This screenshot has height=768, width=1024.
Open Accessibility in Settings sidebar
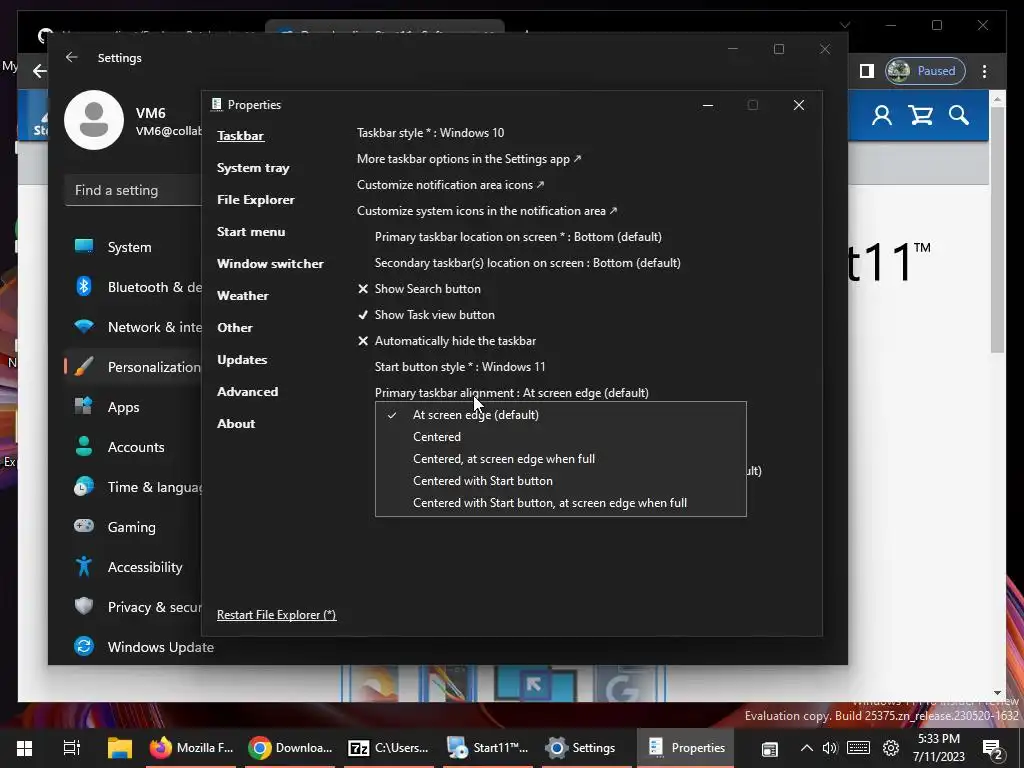[x=133, y=567]
